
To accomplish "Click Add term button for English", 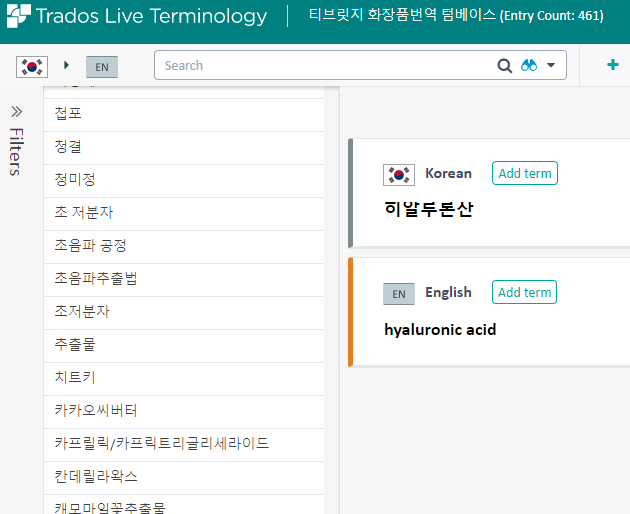I will point(524,292).
